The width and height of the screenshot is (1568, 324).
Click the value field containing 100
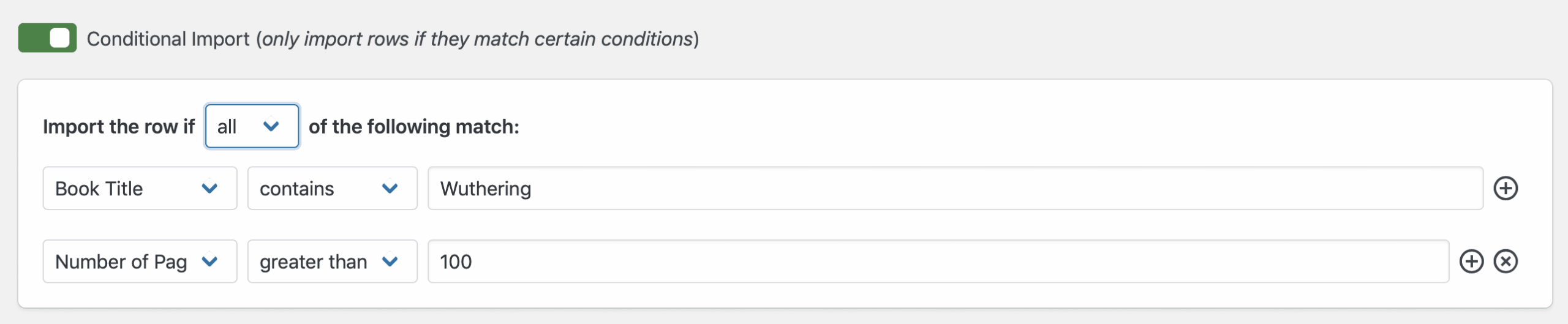point(937,262)
